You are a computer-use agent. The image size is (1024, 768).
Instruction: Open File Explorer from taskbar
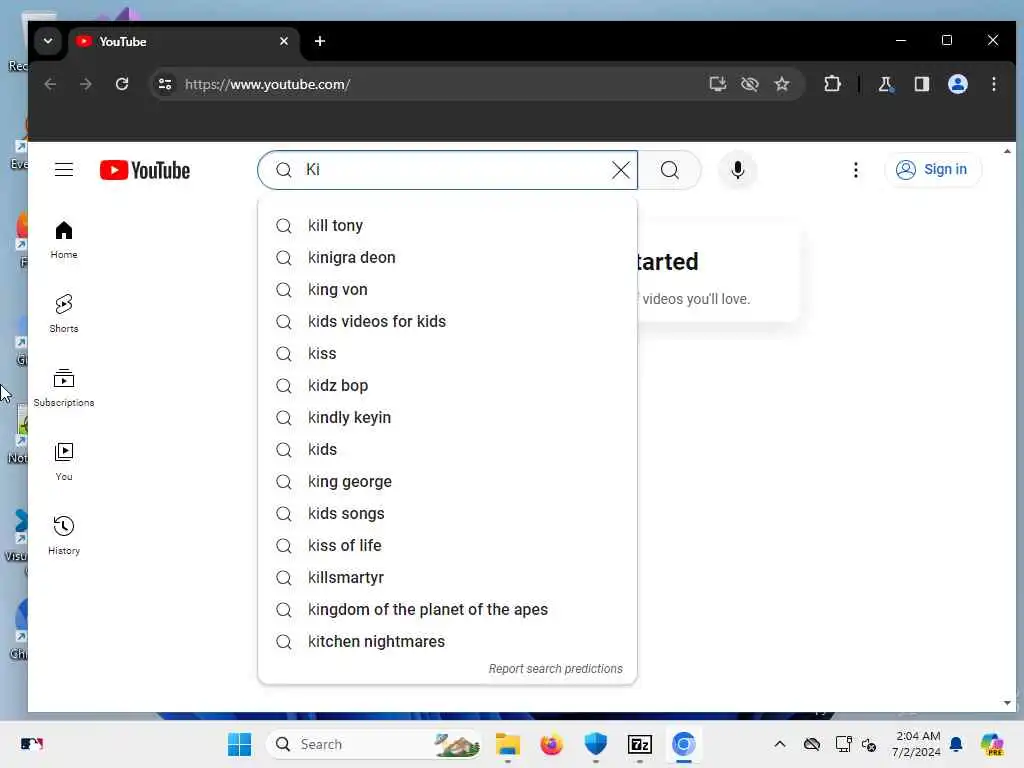tap(507, 744)
